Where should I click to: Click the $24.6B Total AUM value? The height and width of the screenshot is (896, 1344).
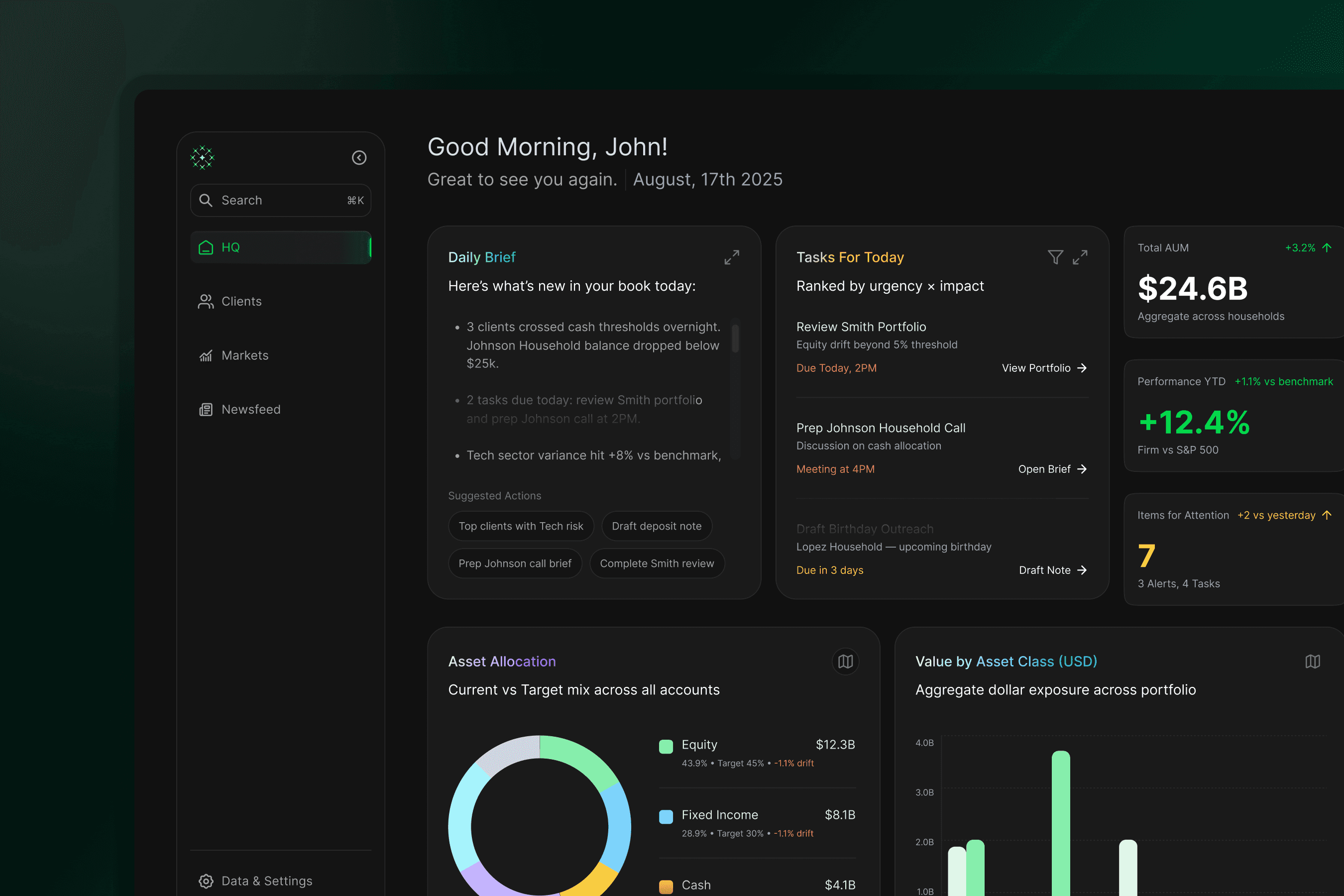tap(1193, 289)
